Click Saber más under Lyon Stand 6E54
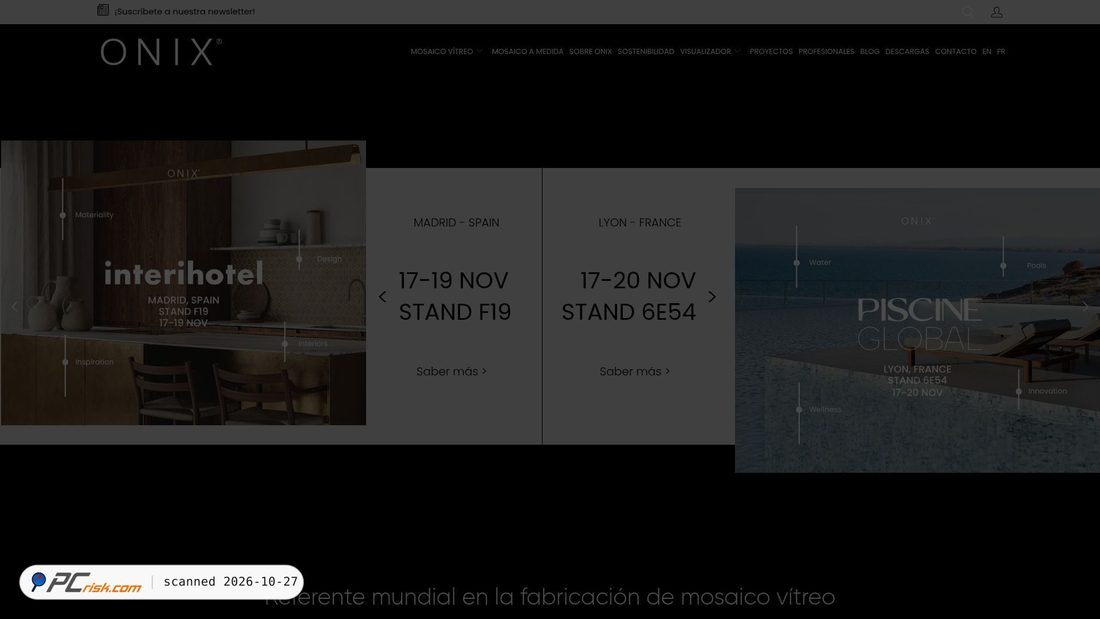This screenshot has width=1100, height=619. tap(634, 371)
